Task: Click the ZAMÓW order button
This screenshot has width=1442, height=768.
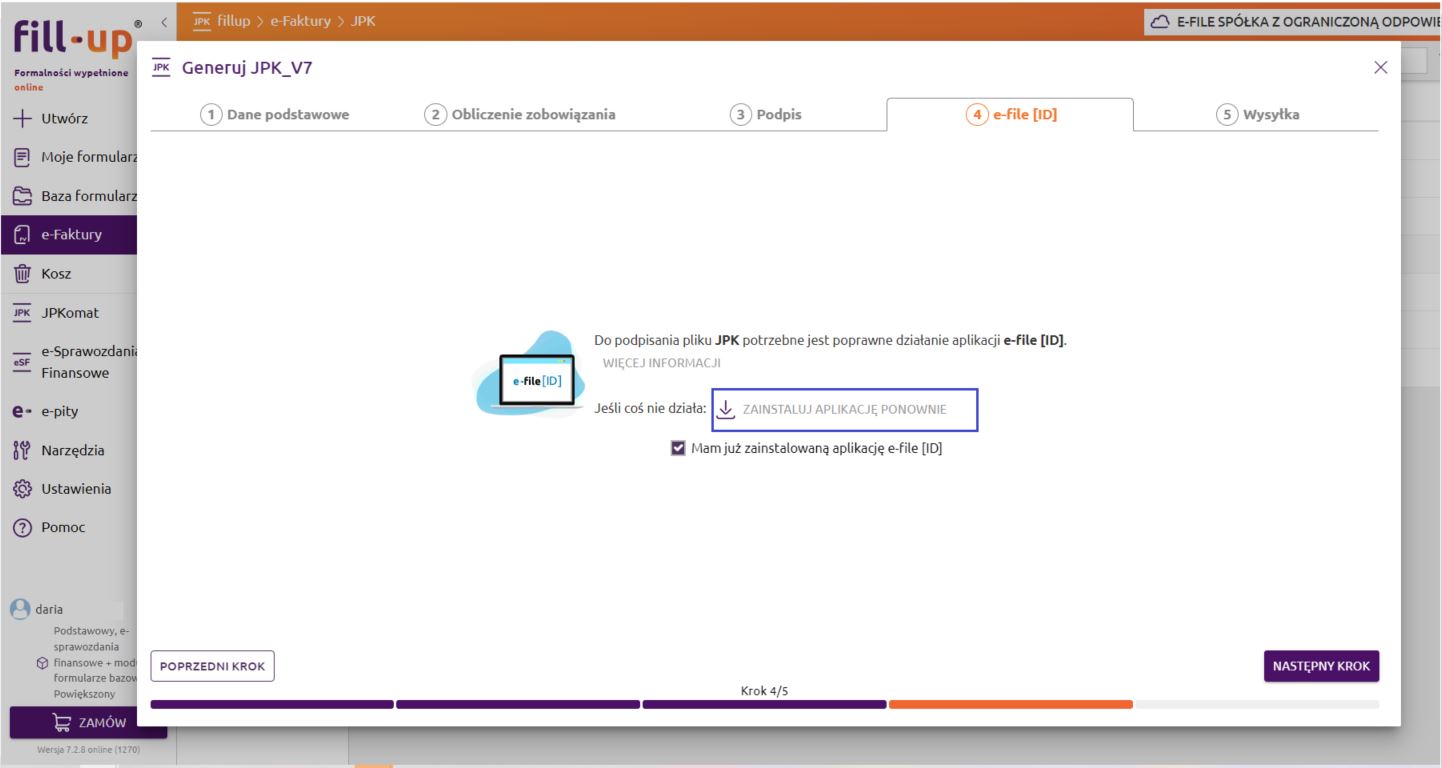Action: click(x=88, y=722)
